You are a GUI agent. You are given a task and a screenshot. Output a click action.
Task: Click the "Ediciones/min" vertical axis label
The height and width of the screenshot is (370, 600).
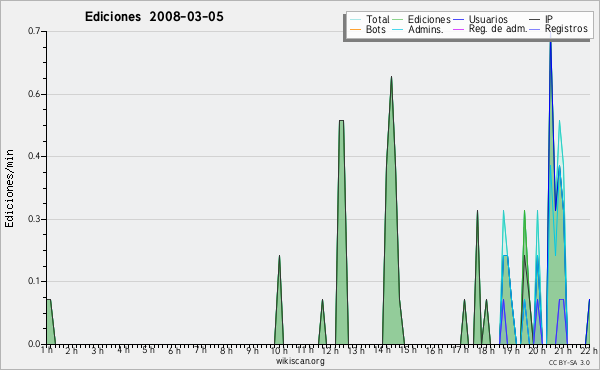(9, 188)
